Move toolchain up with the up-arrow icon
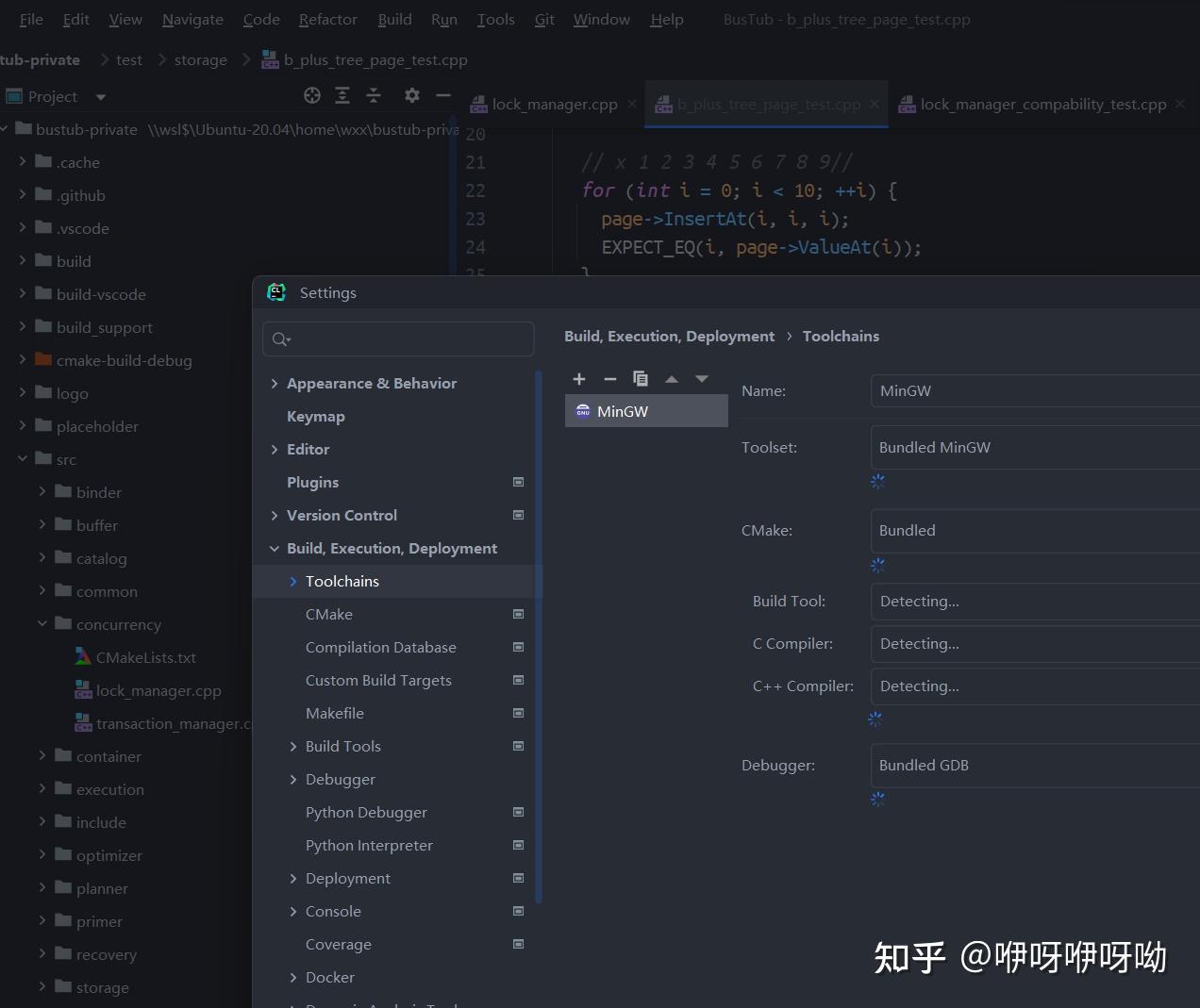This screenshot has width=1200, height=1008. click(x=671, y=378)
